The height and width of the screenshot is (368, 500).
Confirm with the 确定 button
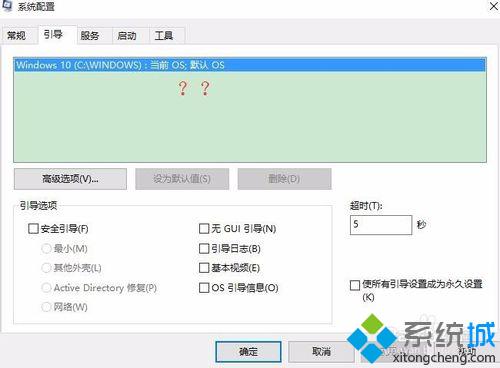click(x=249, y=351)
